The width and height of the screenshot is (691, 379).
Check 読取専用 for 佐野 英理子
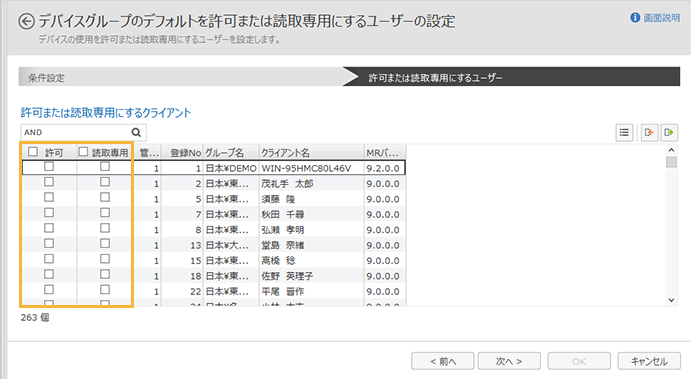pos(105,275)
